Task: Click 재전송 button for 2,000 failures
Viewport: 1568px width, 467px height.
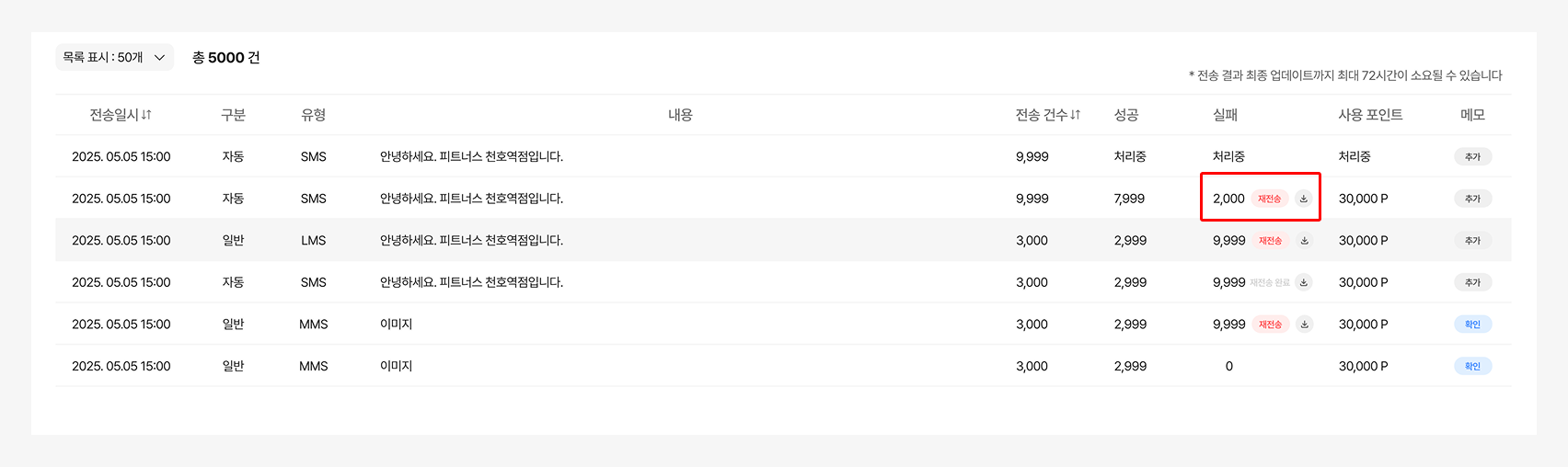Action: pyautogui.click(x=1270, y=199)
